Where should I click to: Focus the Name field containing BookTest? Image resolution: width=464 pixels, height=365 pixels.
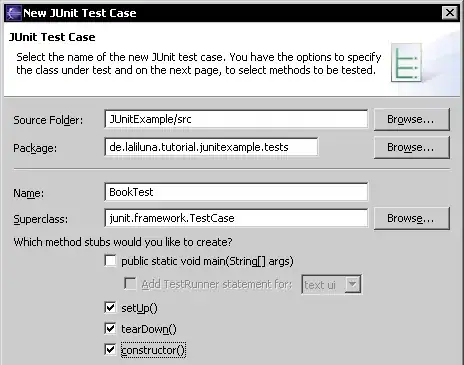click(236, 192)
